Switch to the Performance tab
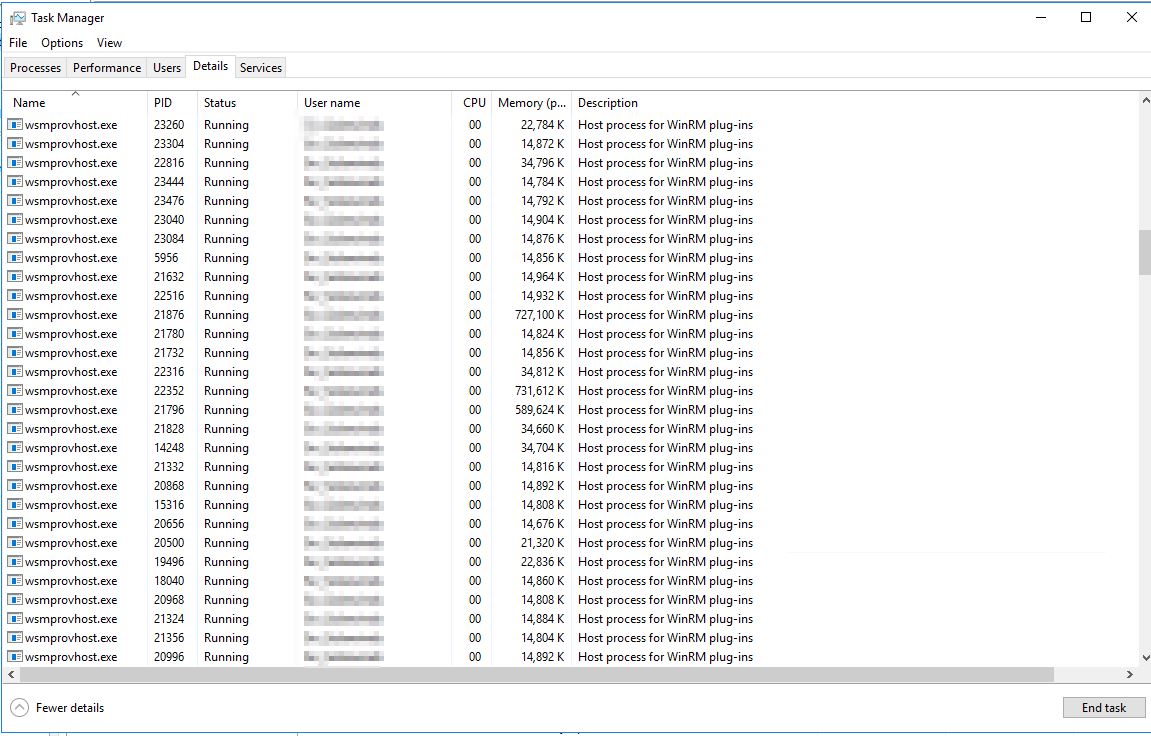 coord(106,68)
